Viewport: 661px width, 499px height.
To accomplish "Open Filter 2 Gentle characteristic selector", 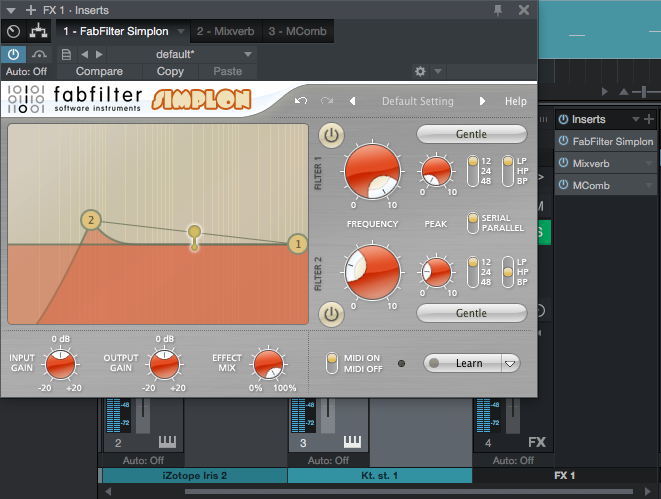I will [472, 313].
